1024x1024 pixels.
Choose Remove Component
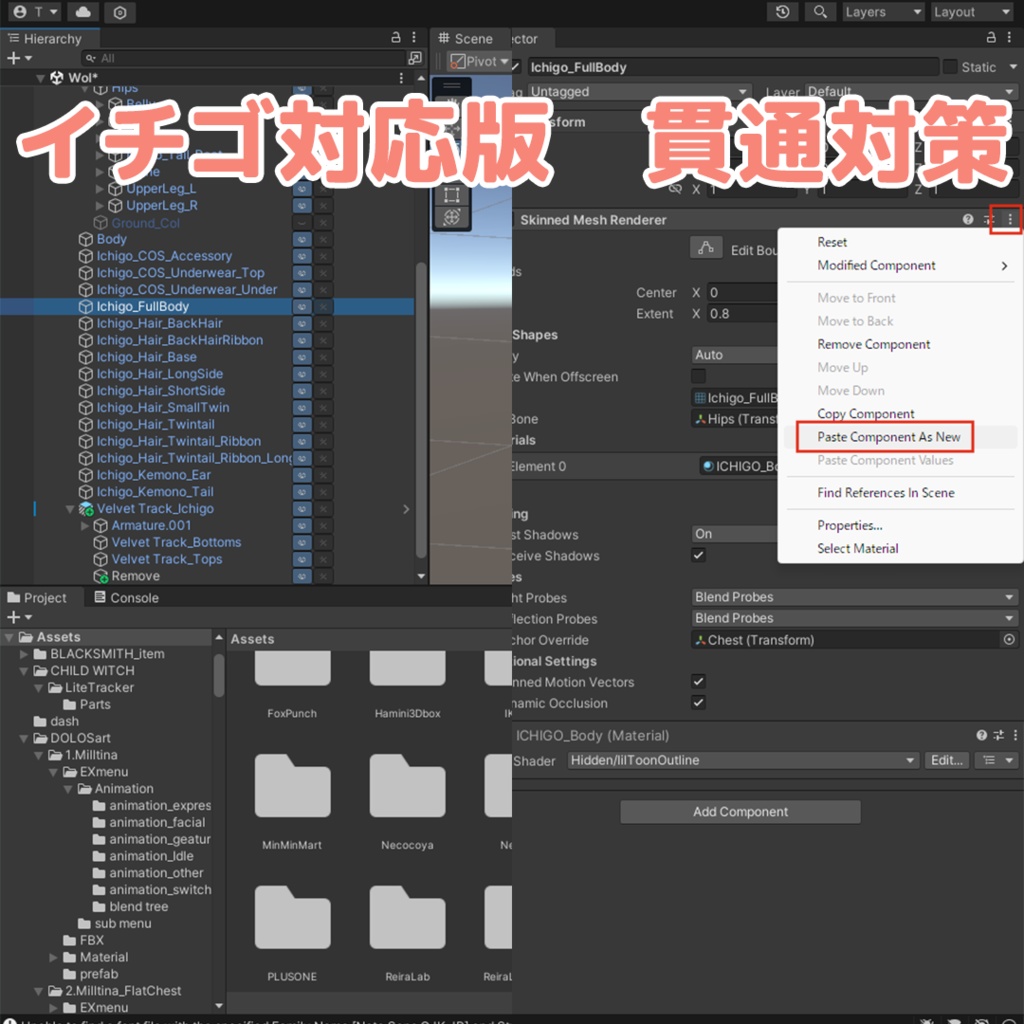click(x=873, y=344)
